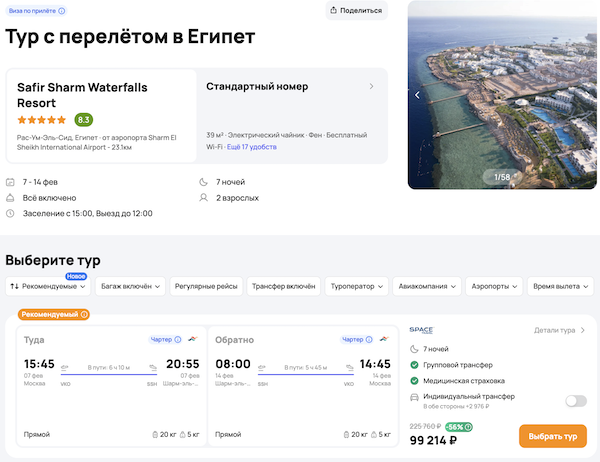Click the 'Поделиться' share button
600x462 pixels.
pos(357,11)
